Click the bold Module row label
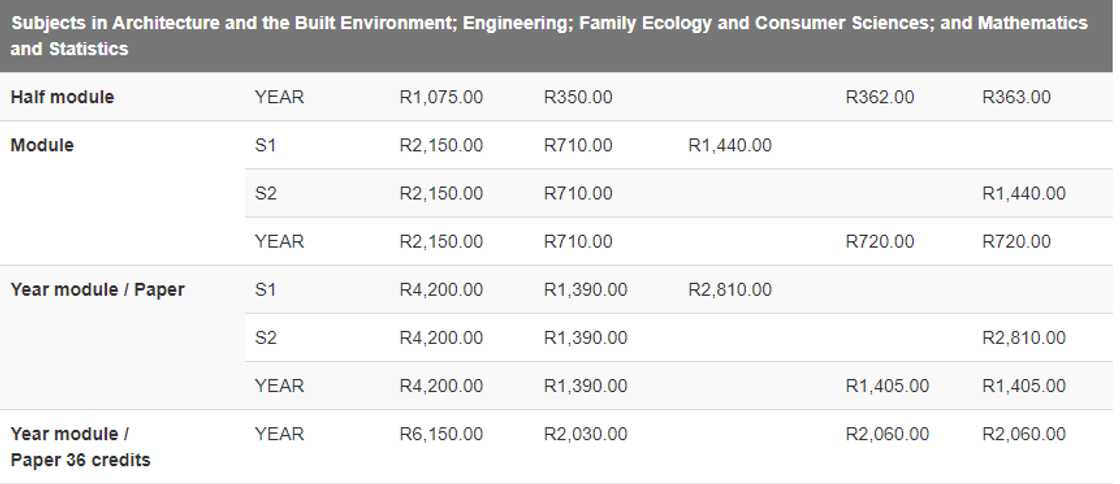This screenshot has height=484, width=1120. [x=42, y=145]
